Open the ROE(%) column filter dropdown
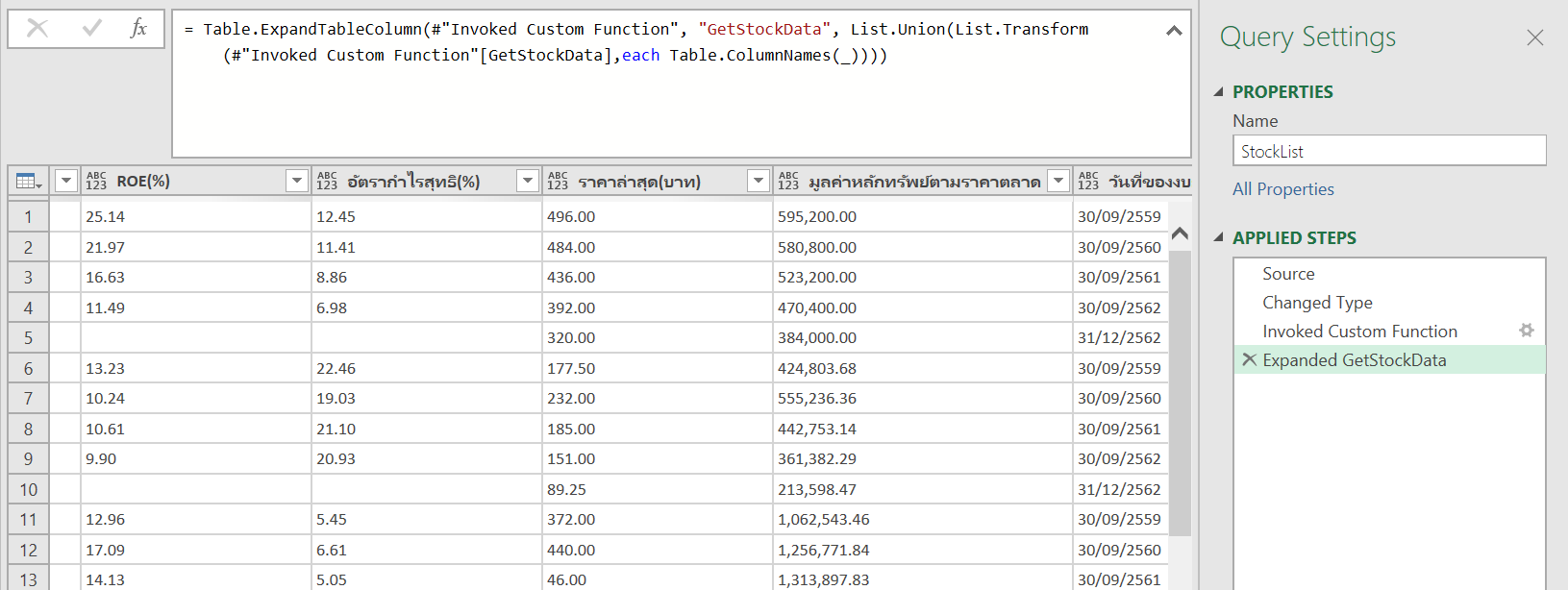Viewport: 1568px width, 590px height. [297, 181]
